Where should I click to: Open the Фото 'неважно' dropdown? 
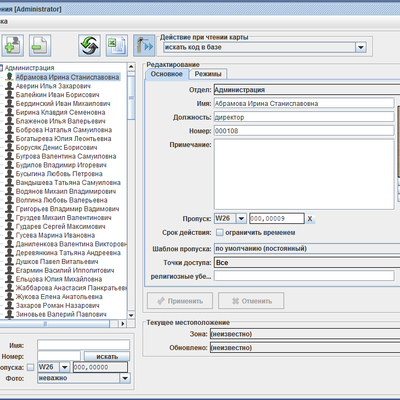click(125, 378)
